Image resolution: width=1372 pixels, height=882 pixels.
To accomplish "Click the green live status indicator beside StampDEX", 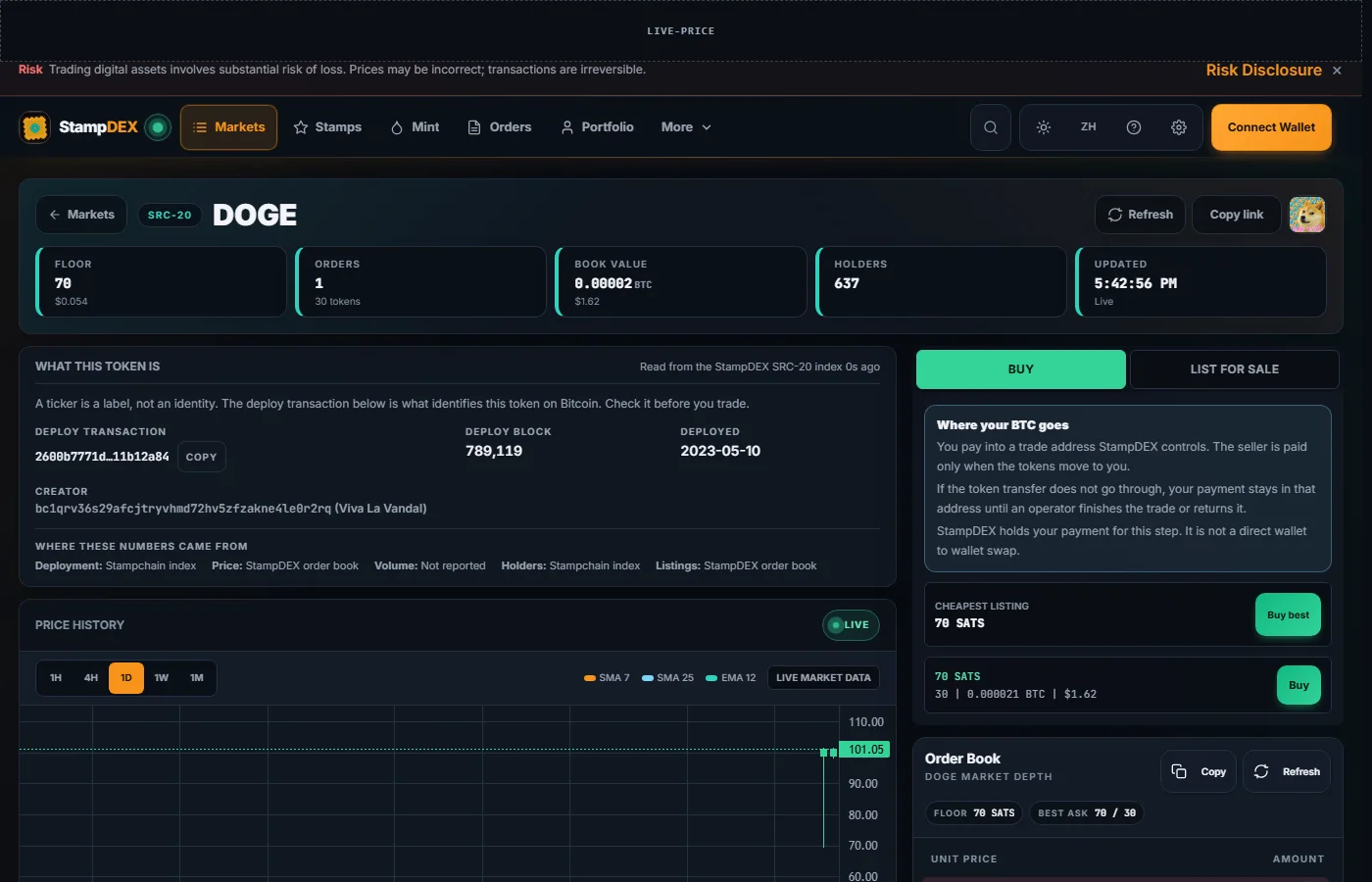I will 158,127.
